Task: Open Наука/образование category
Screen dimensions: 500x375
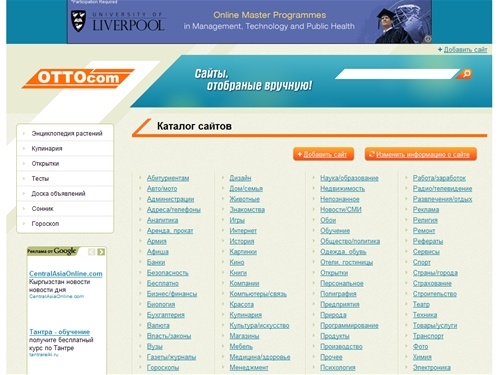Action: pyautogui.click(x=349, y=178)
